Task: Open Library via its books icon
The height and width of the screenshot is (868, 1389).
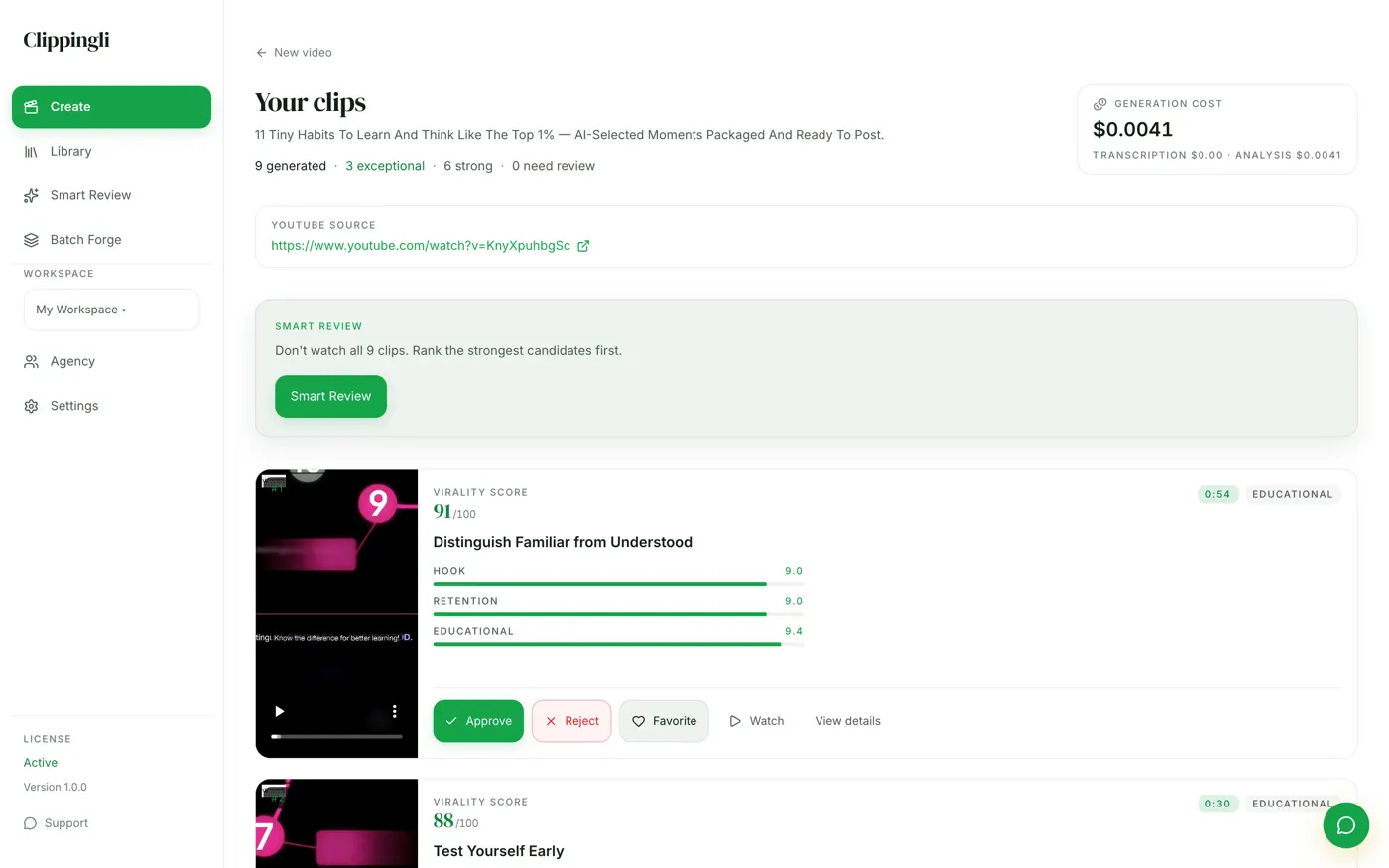Action: [31, 152]
